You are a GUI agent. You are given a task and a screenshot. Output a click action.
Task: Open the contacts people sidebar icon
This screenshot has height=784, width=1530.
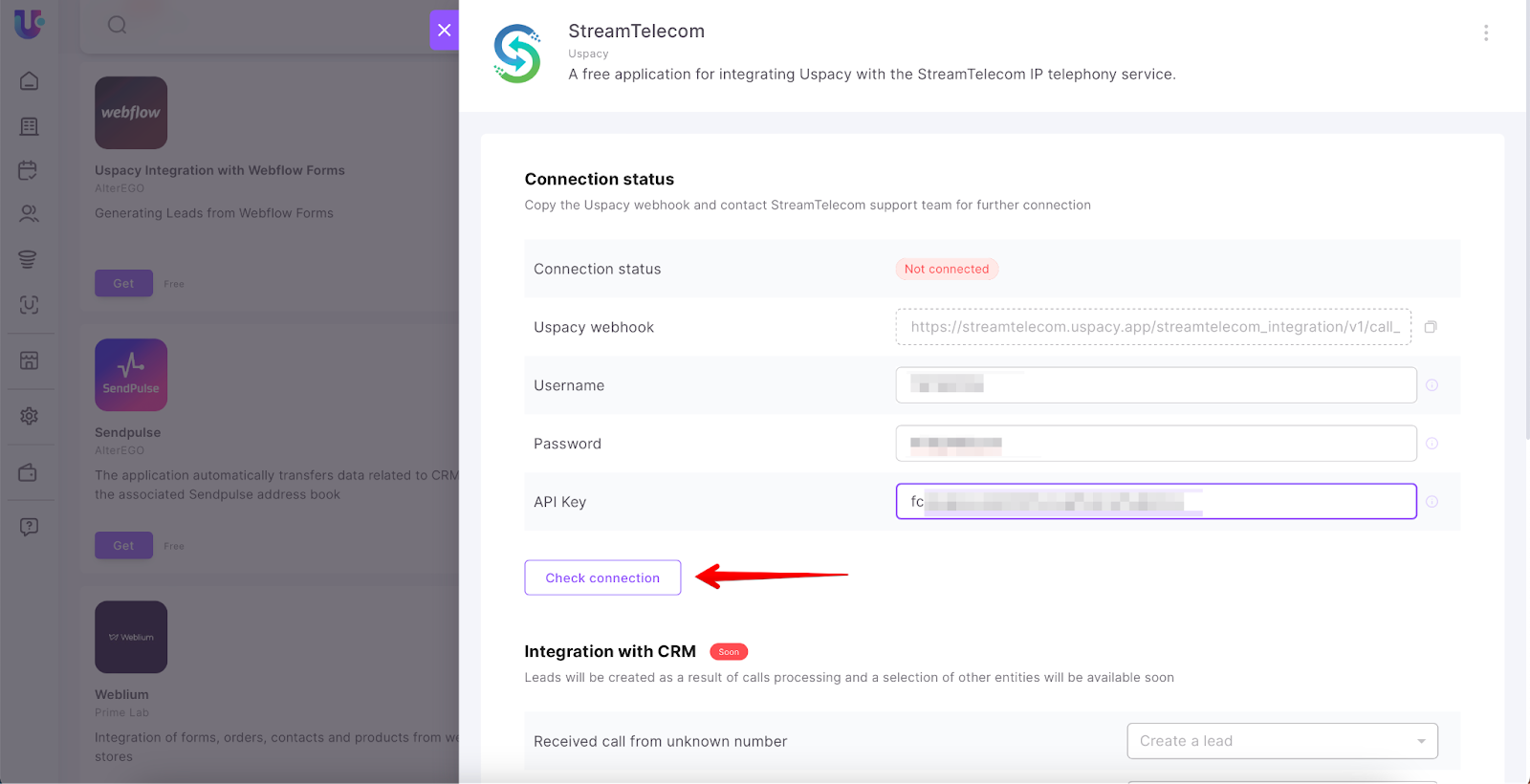tap(29, 214)
